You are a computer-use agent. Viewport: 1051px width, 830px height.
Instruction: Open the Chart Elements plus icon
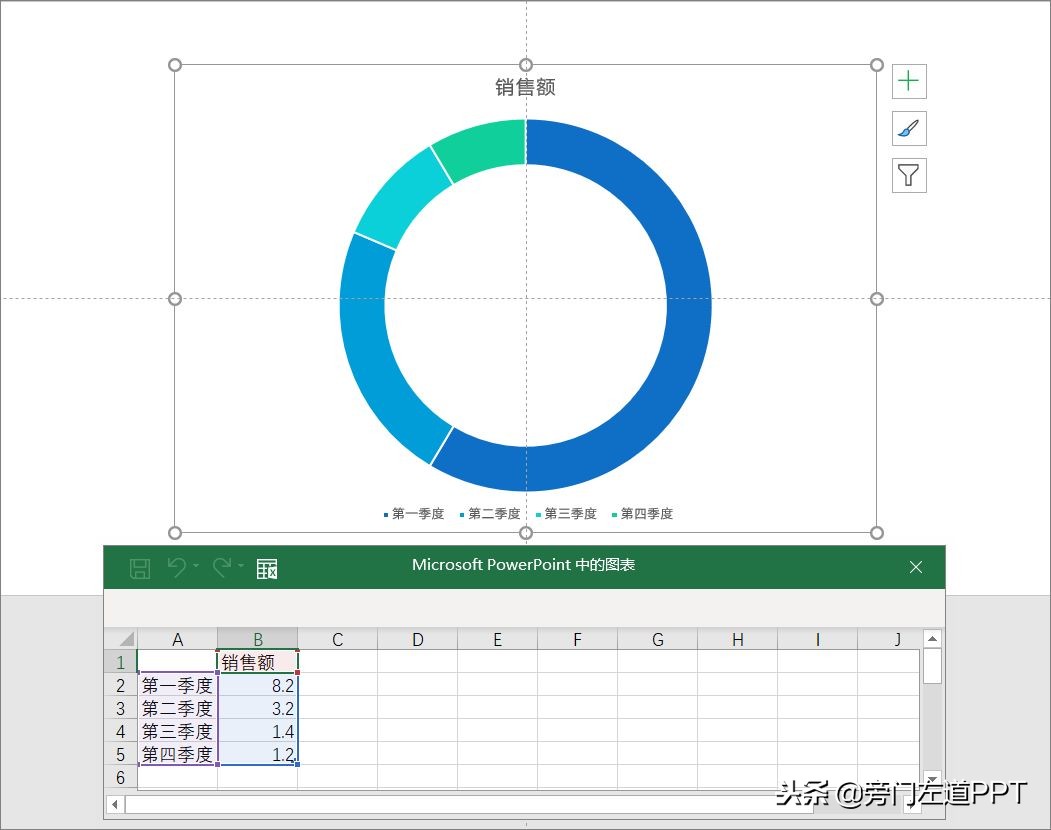pyautogui.click(x=908, y=81)
